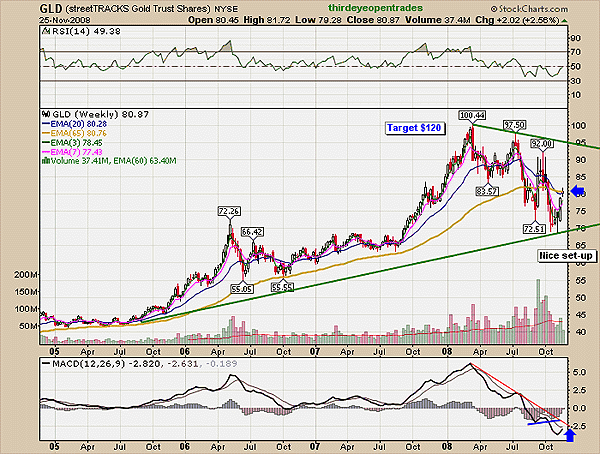Click the -2.5 level on MACD axis
The height and width of the screenshot is (454, 600).
[578, 426]
